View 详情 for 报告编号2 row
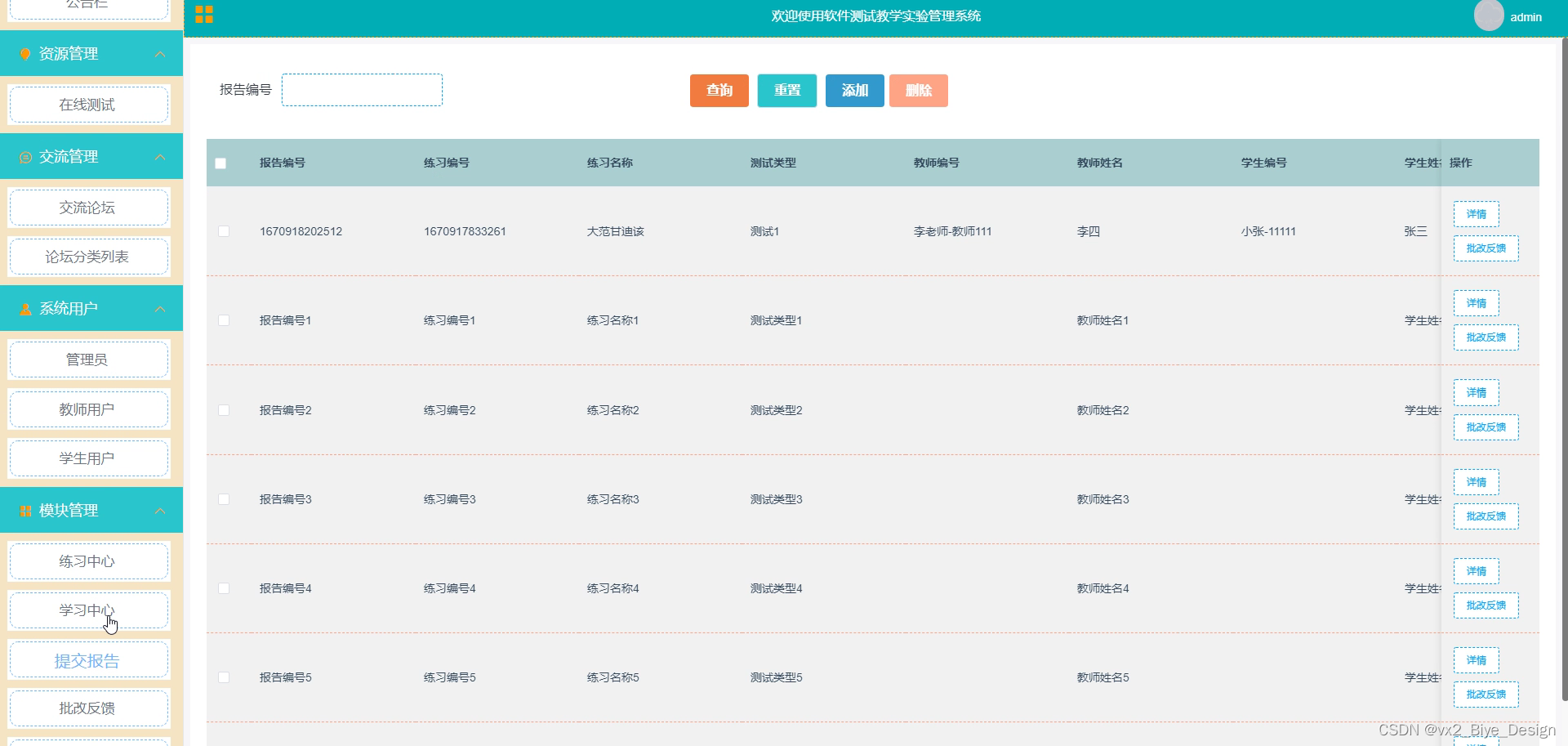The width and height of the screenshot is (1568, 746). click(1477, 393)
